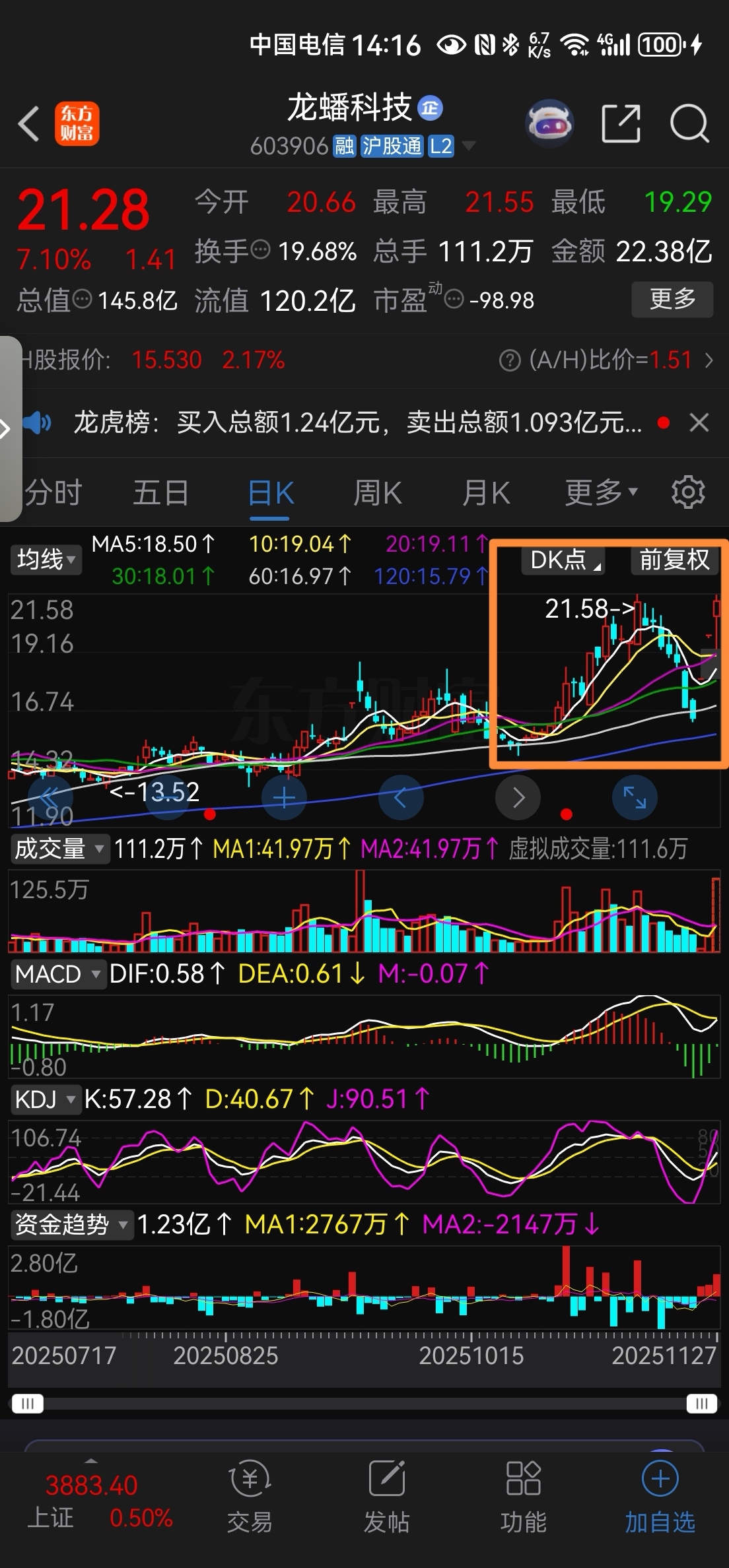
Task: Switch to 周K tab
Action: [377, 493]
